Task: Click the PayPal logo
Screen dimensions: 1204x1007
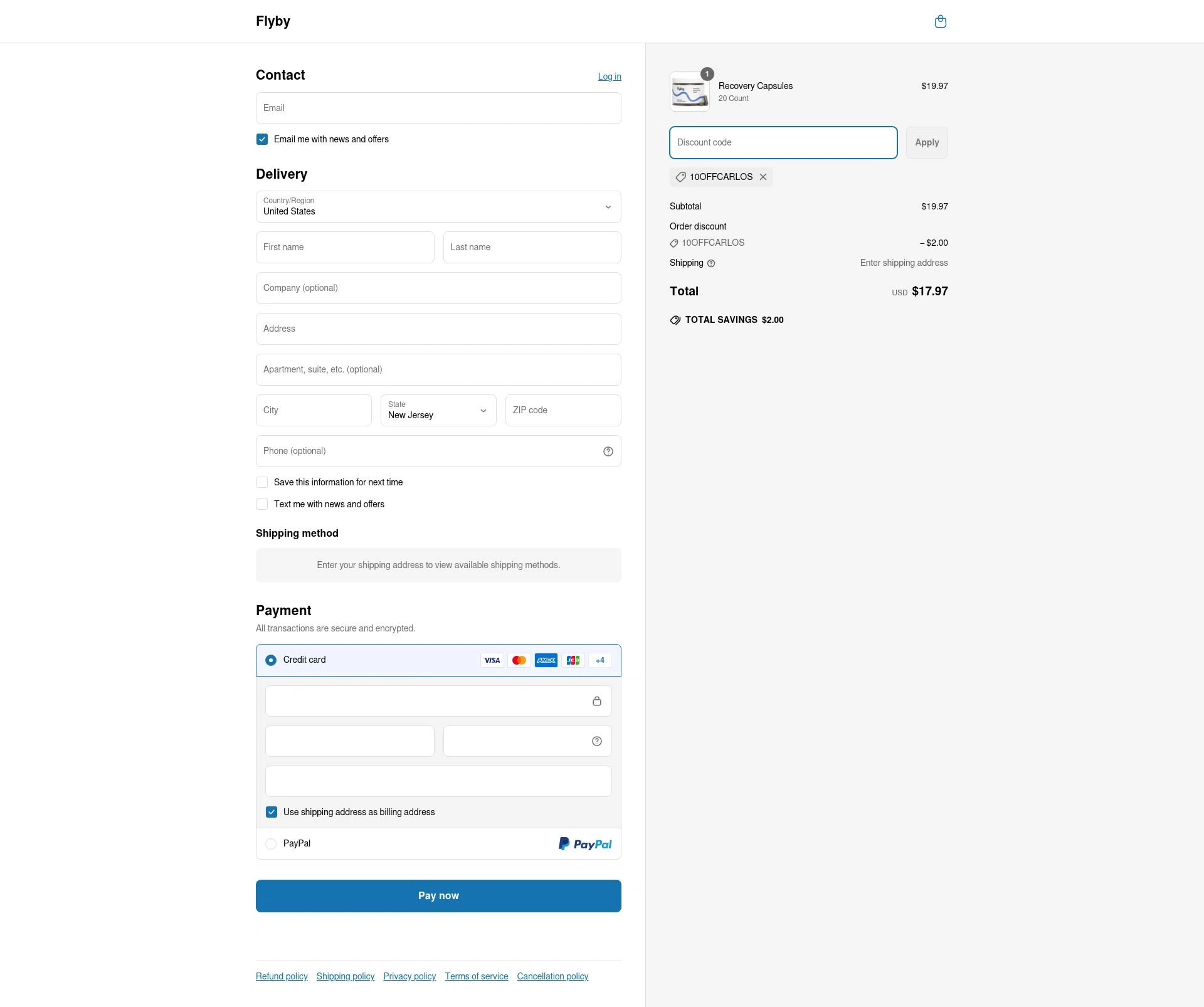Action: tap(584, 843)
